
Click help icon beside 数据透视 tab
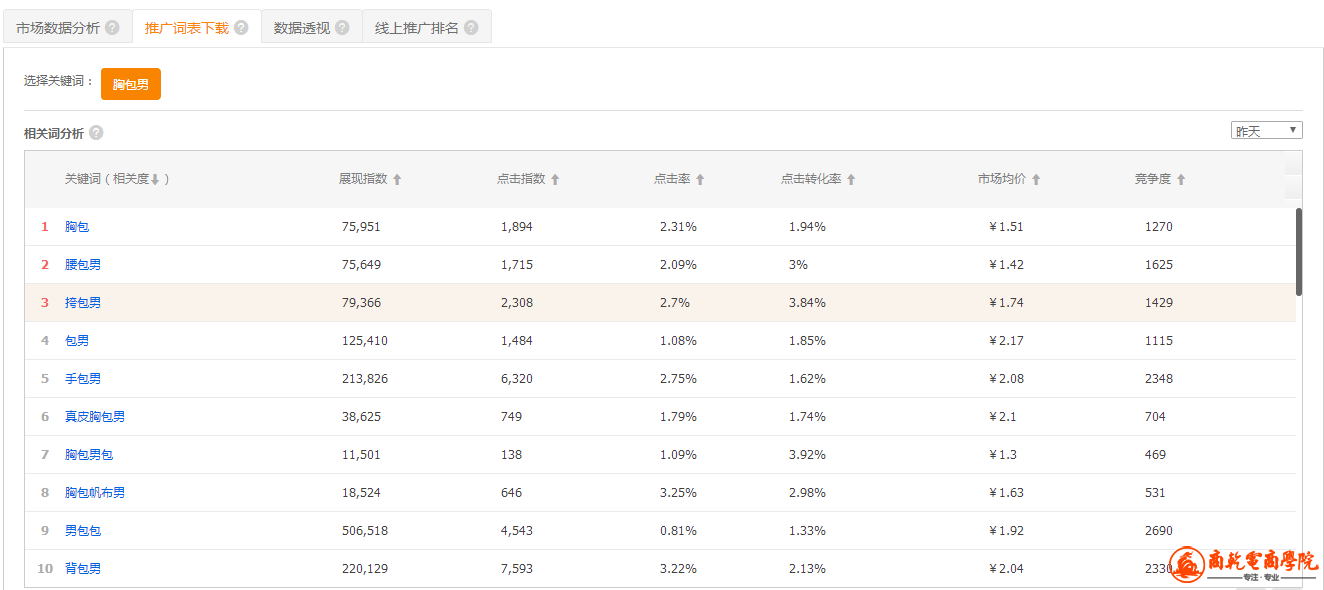pyautogui.click(x=342, y=28)
